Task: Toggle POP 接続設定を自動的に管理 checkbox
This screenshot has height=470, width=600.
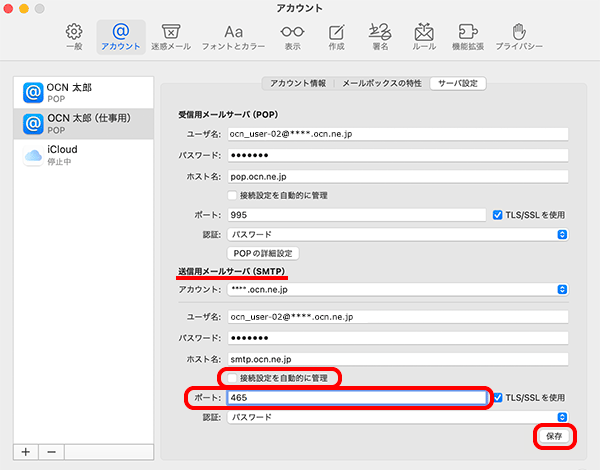Action: pyautogui.click(x=232, y=196)
